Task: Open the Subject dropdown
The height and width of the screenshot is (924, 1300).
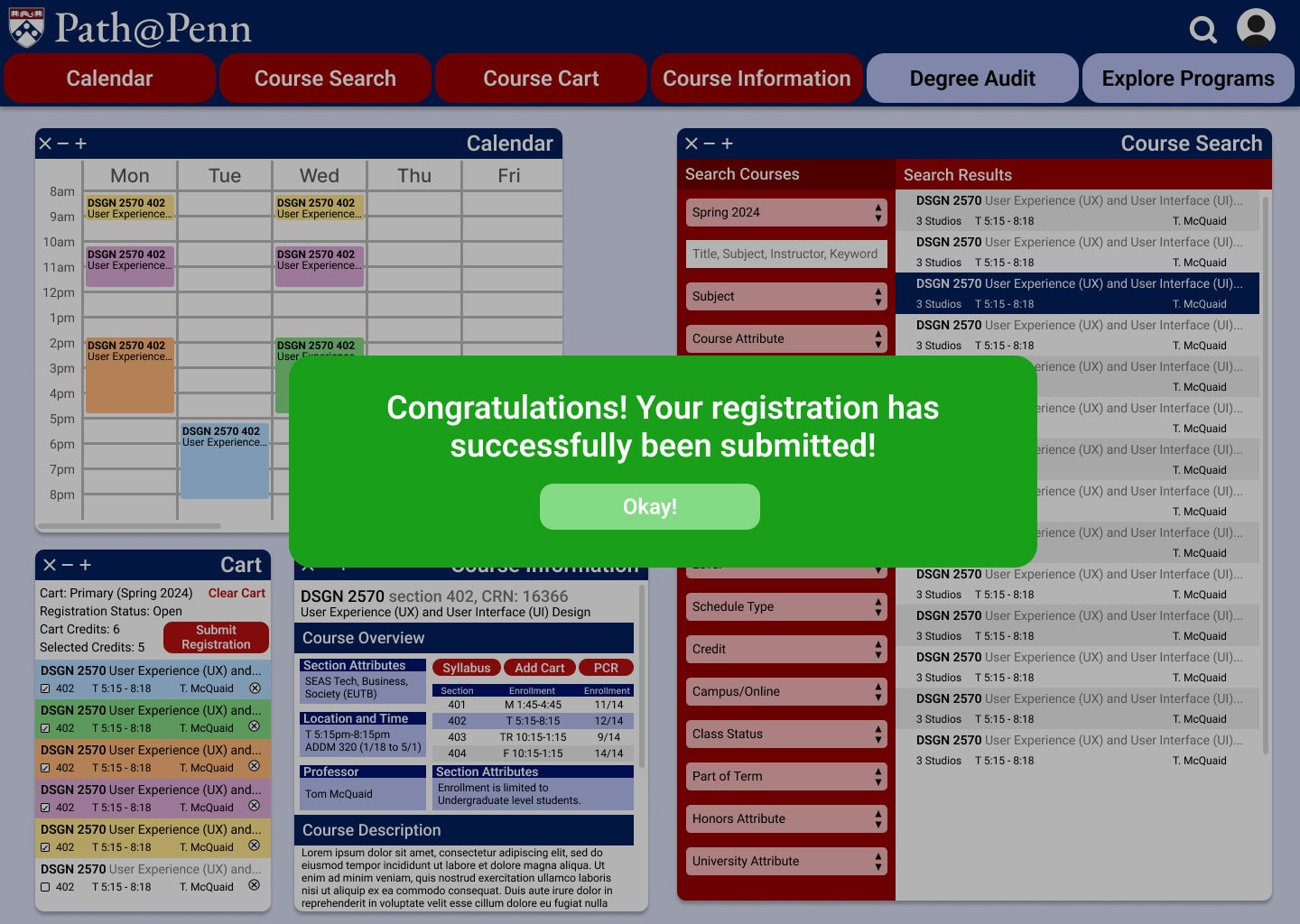Action: tap(786, 296)
